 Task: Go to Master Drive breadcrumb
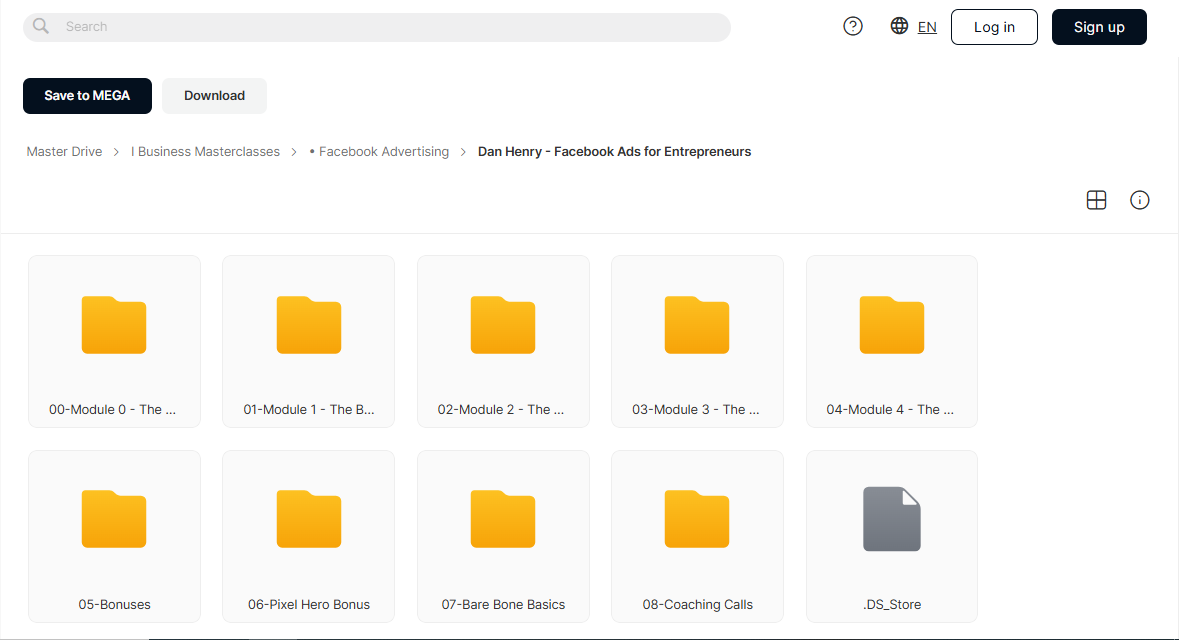[x=65, y=152]
